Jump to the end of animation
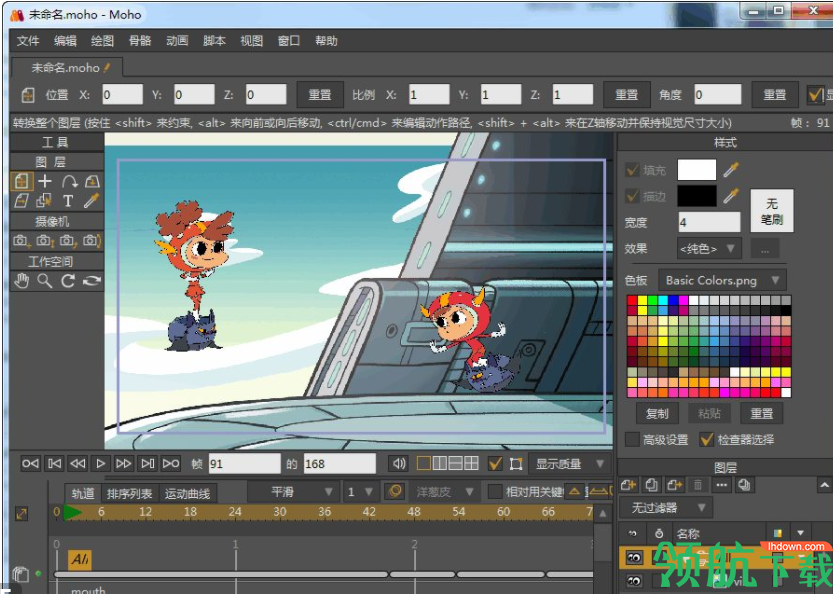 pos(171,464)
